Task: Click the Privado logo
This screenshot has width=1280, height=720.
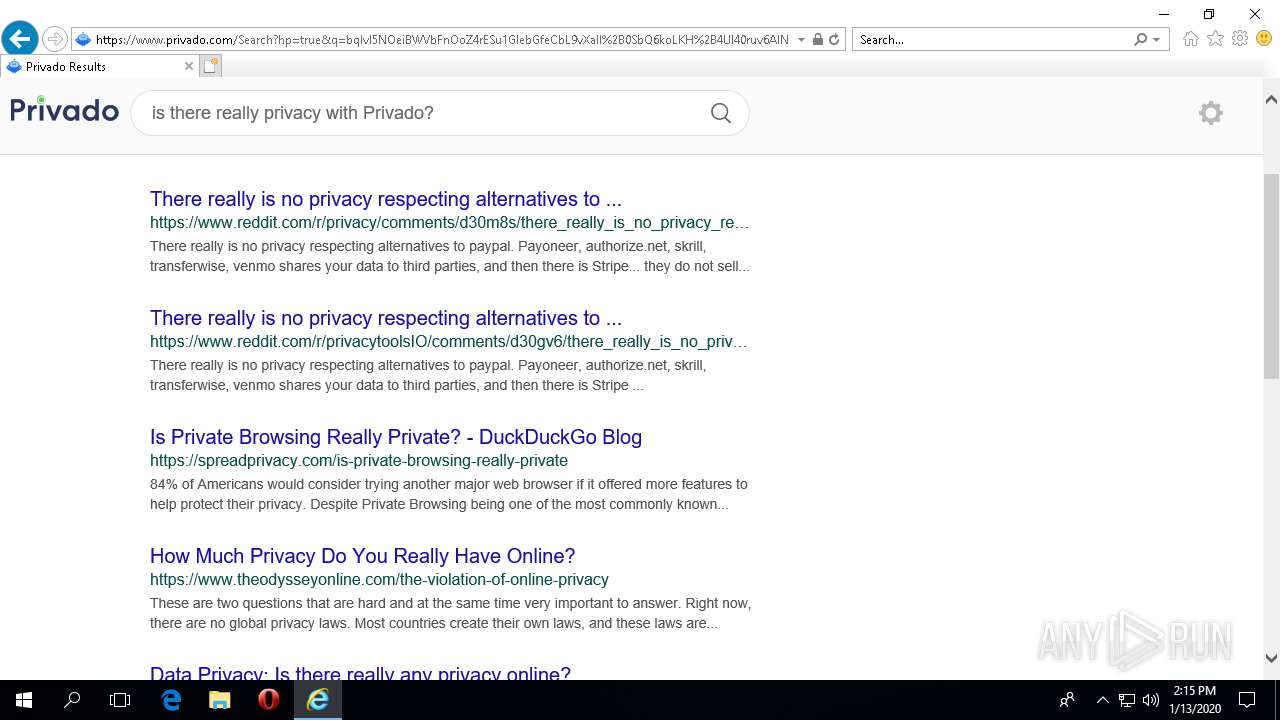Action: pyautogui.click(x=65, y=109)
